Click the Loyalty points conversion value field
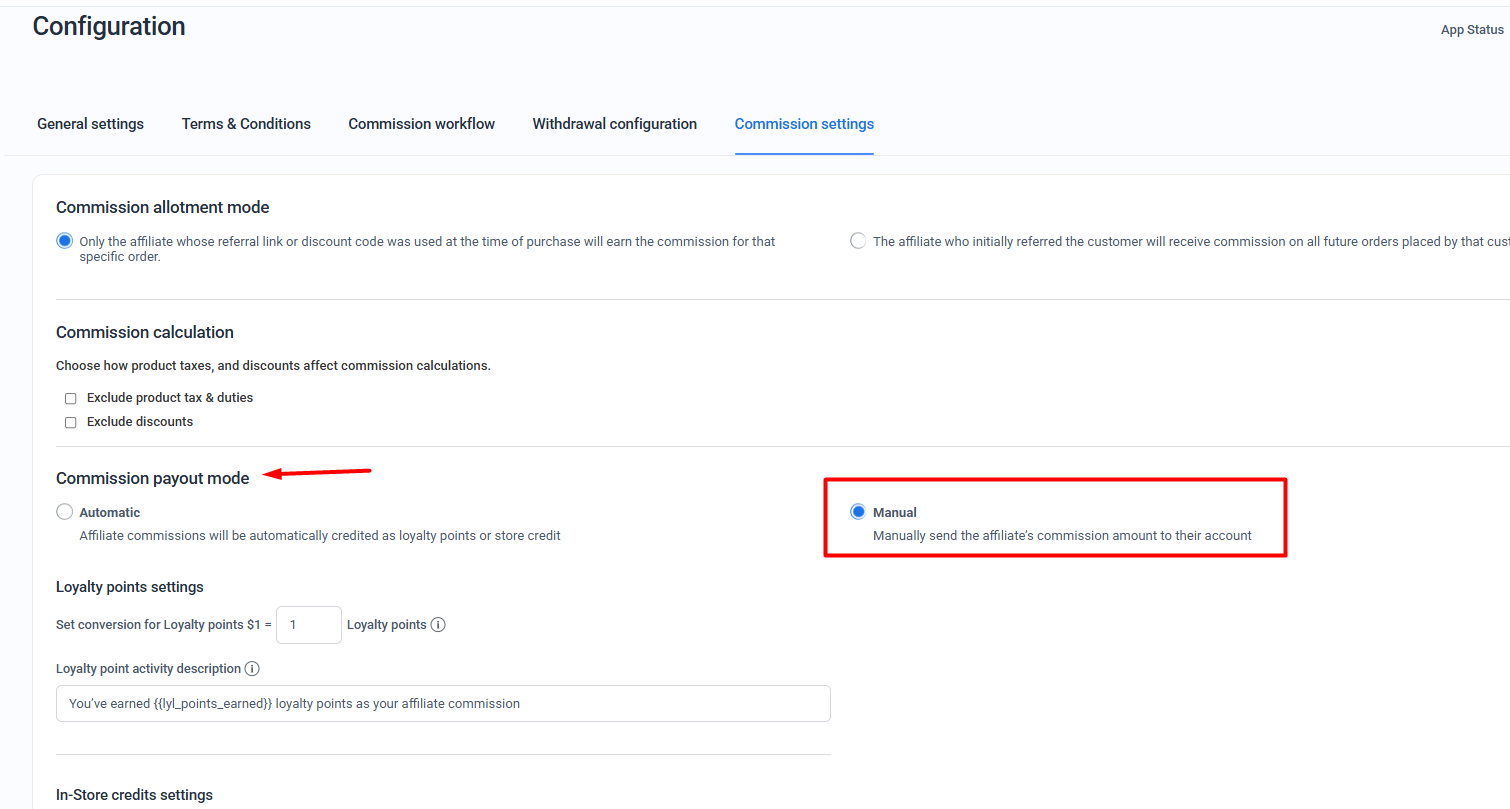Viewport: 1510px width, 809px height. 308,625
